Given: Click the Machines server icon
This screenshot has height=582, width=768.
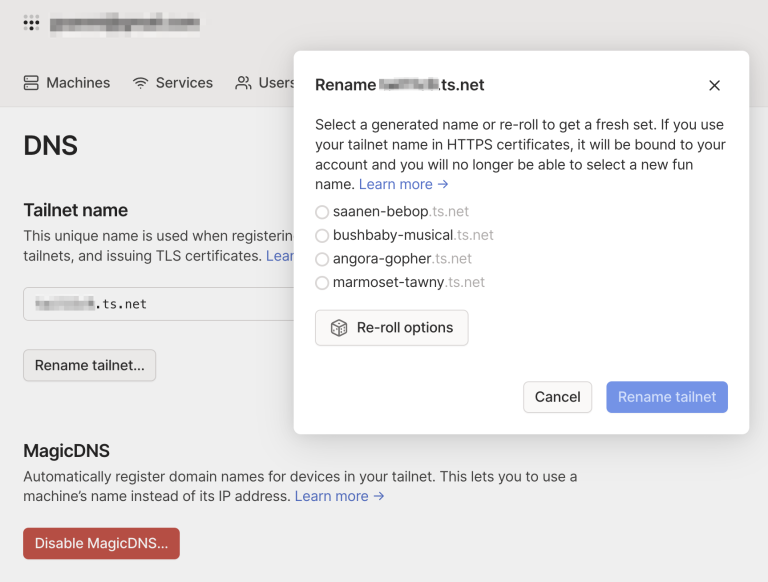Looking at the screenshot, I should coord(31,83).
